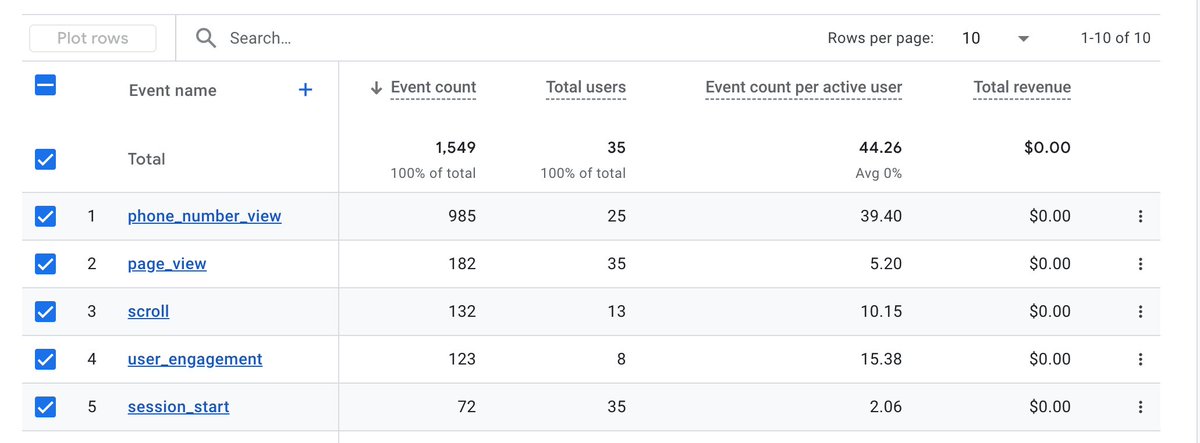Sort by Total revenue column header

pyautogui.click(x=1022, y=88)
